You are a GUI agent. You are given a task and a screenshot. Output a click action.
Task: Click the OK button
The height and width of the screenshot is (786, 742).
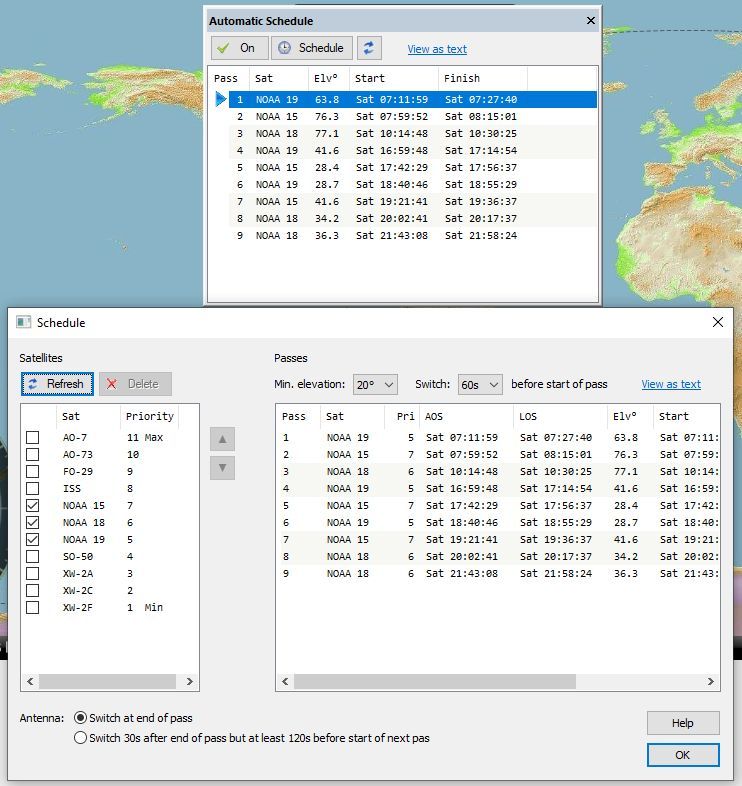(682, 755)
